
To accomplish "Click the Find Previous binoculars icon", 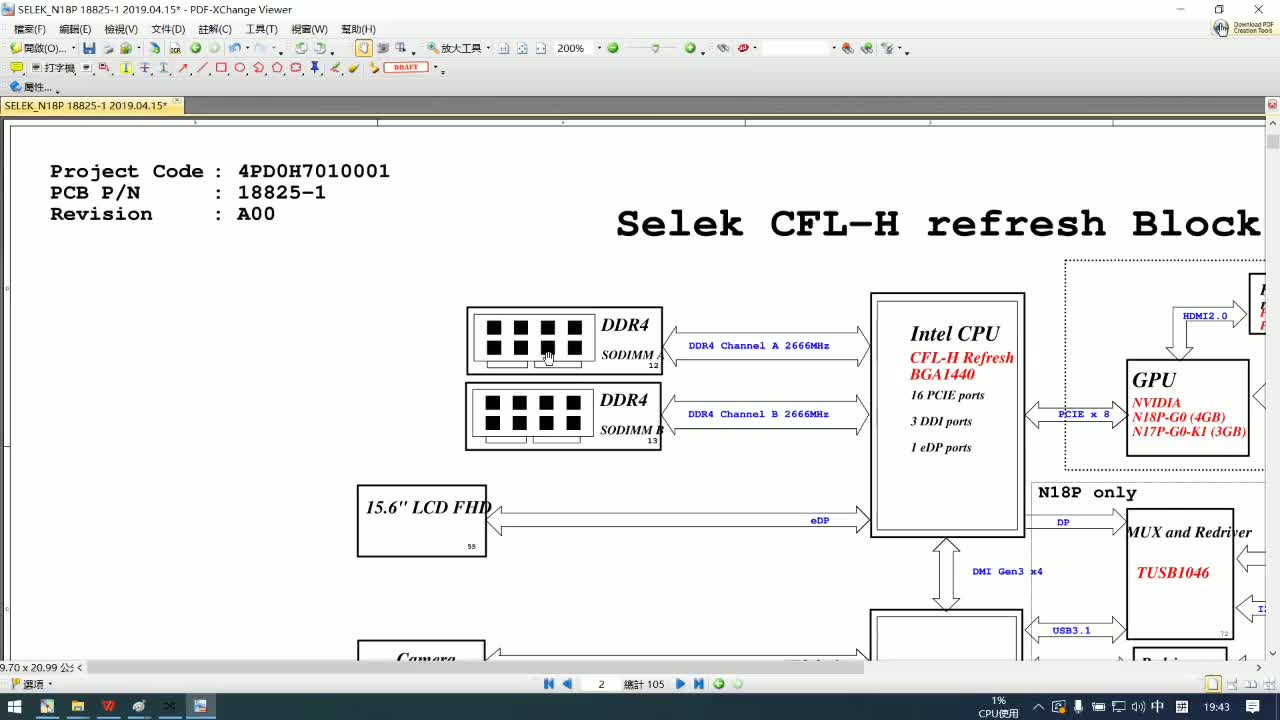I will [x=848, y=48].
